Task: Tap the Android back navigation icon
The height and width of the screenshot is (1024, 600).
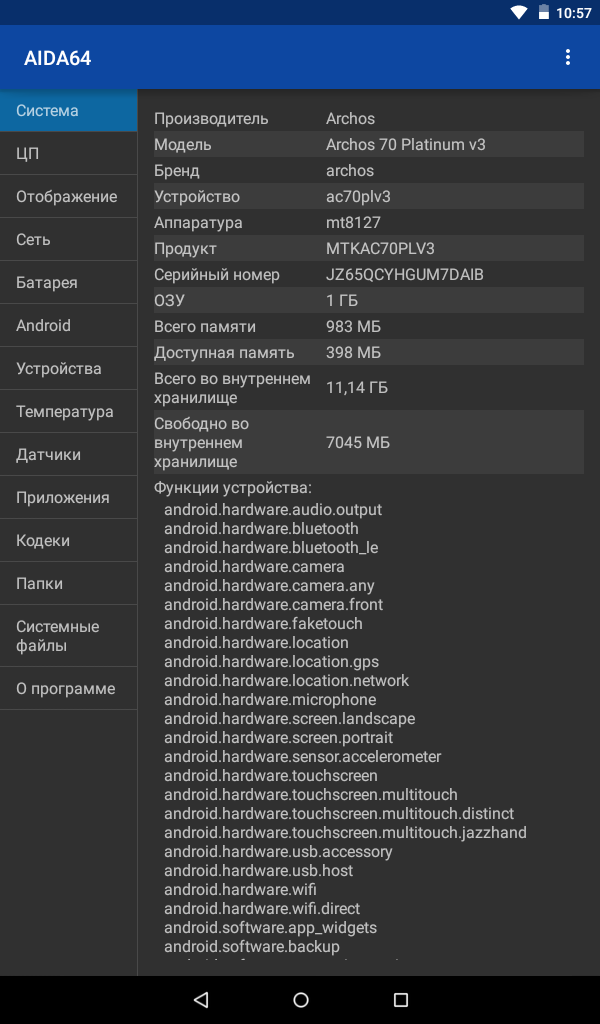Action: pyautogui.click(x=200, y=999)
